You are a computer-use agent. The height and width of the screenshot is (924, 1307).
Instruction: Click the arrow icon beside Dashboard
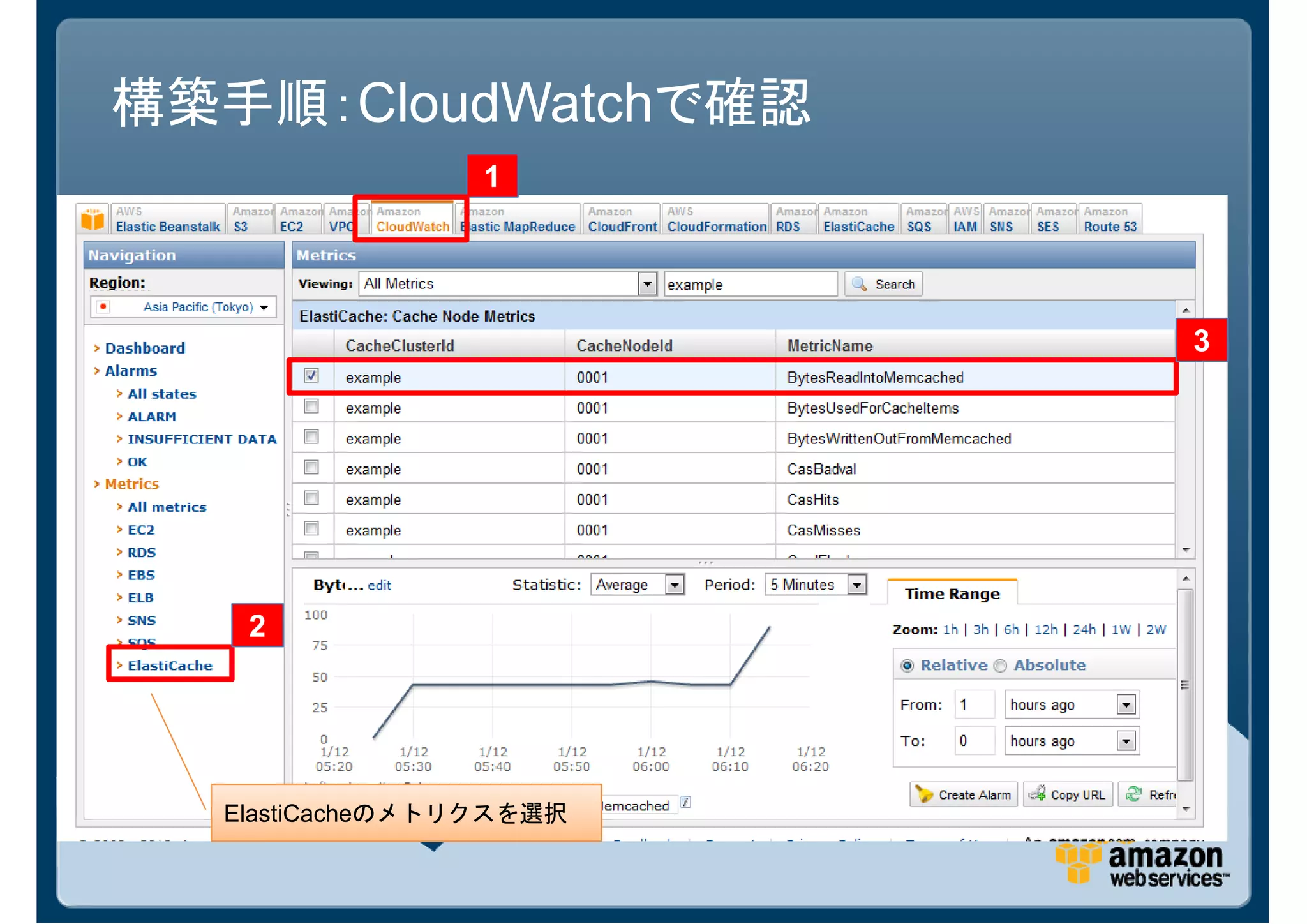97,348
